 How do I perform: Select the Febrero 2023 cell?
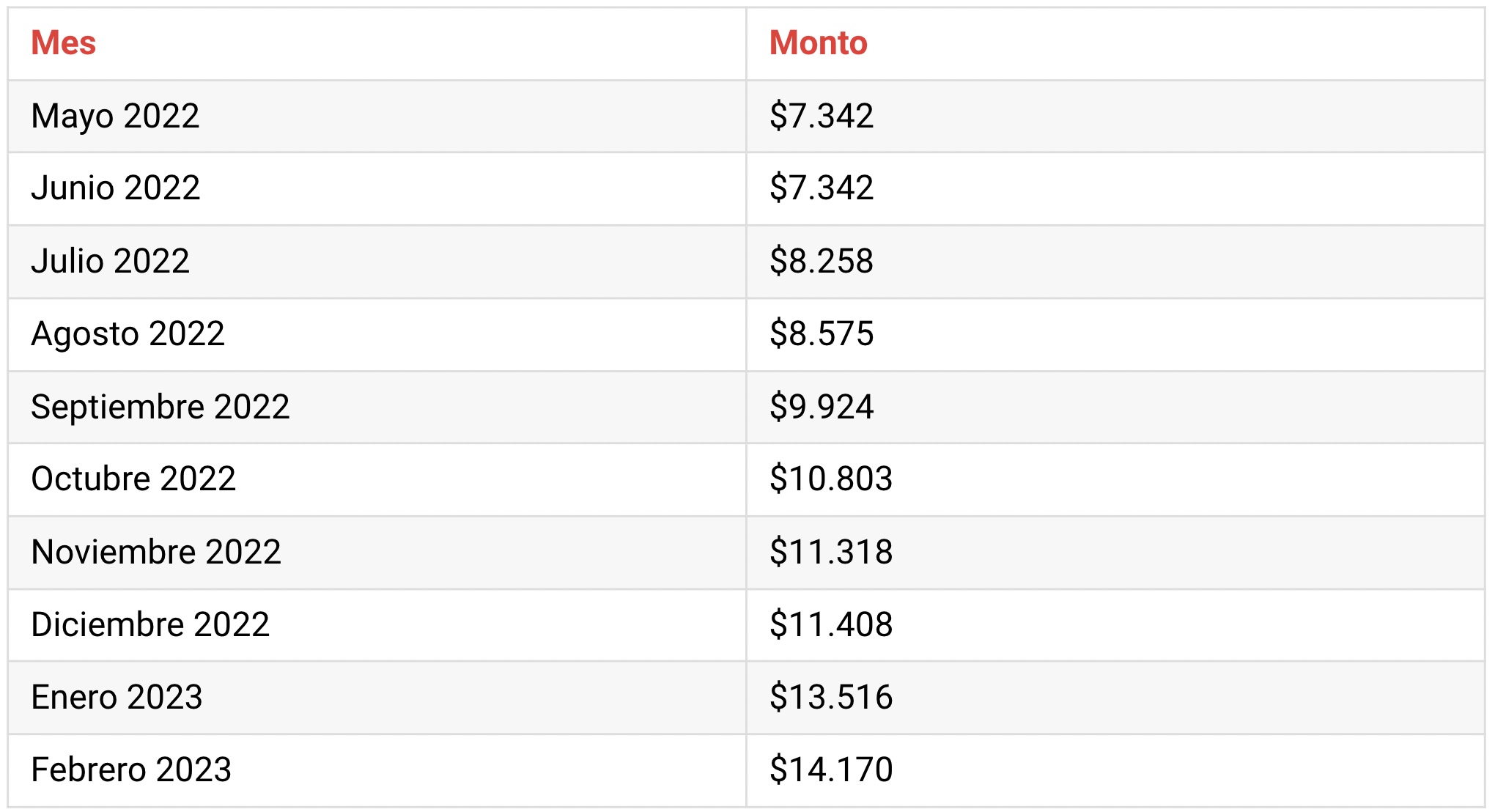click(377, 770)
